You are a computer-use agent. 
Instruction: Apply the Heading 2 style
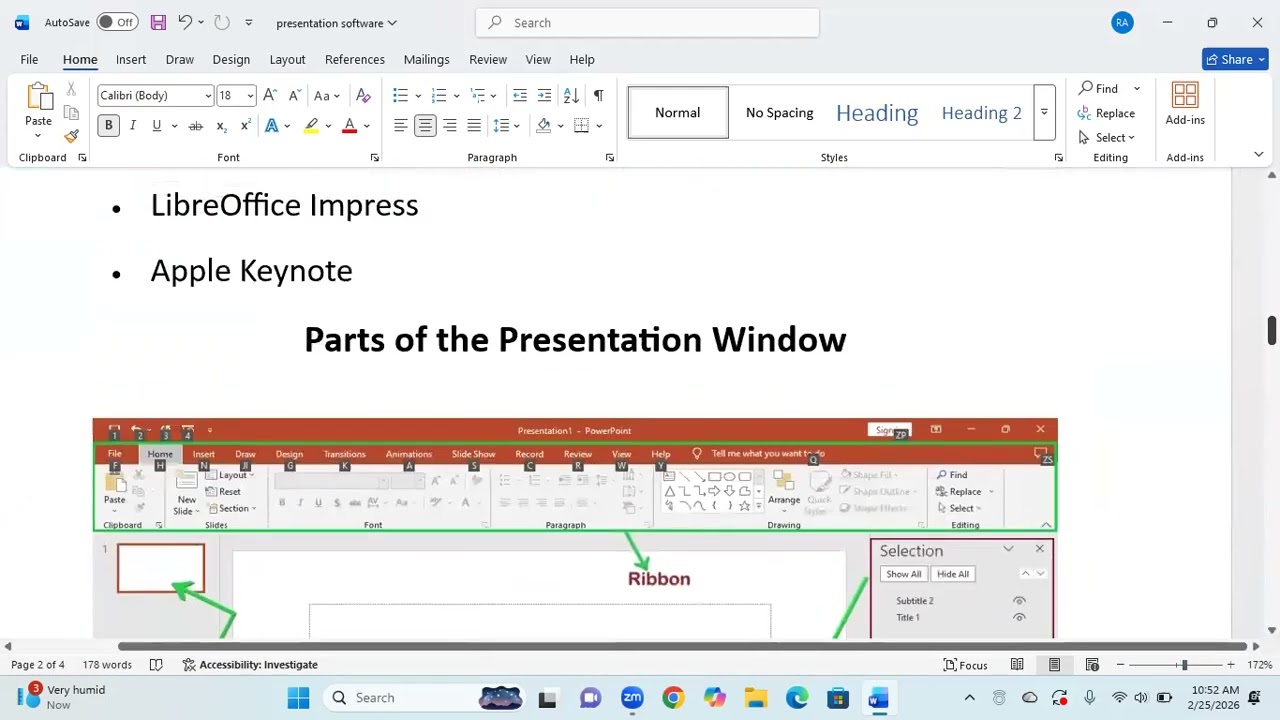coord(981,112)
